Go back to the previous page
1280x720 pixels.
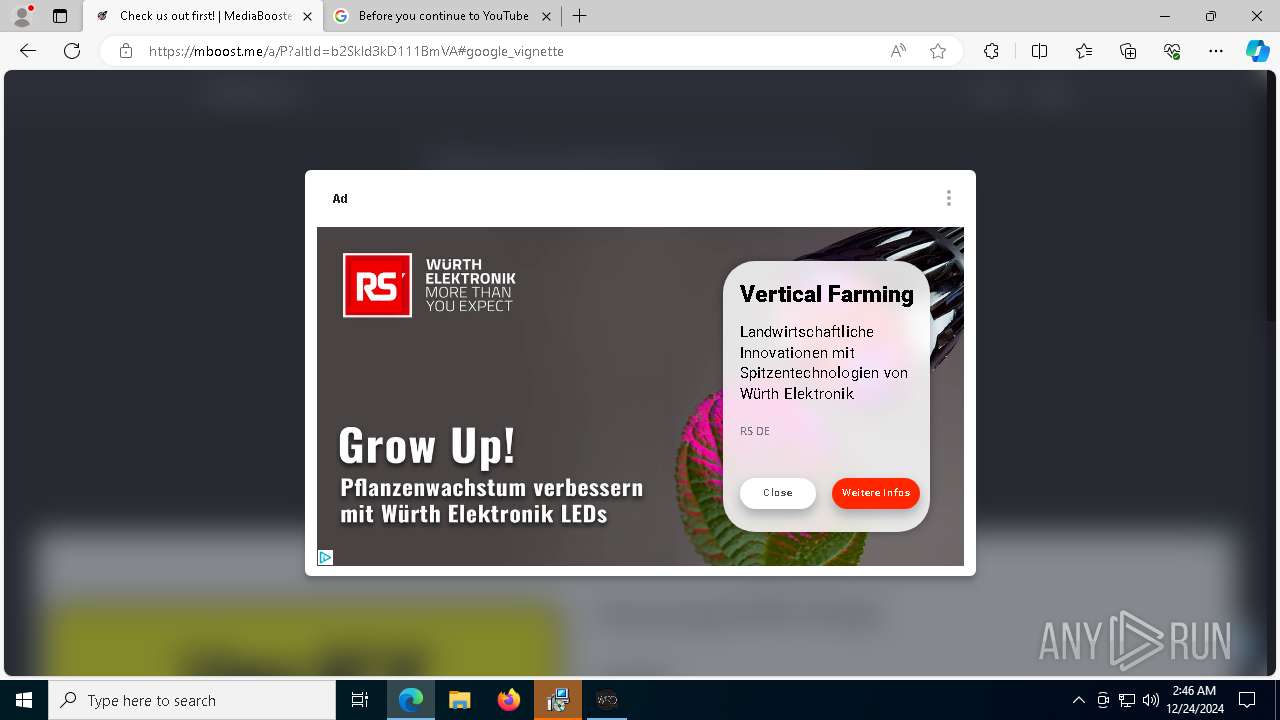(28, 51)
